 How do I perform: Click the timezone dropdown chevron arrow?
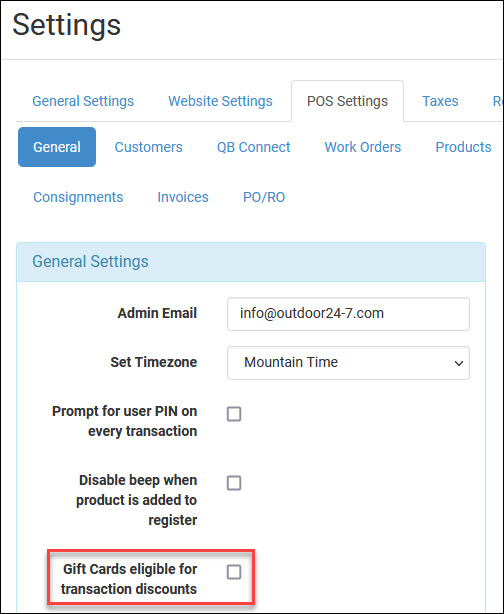click(x=459, y=363)
